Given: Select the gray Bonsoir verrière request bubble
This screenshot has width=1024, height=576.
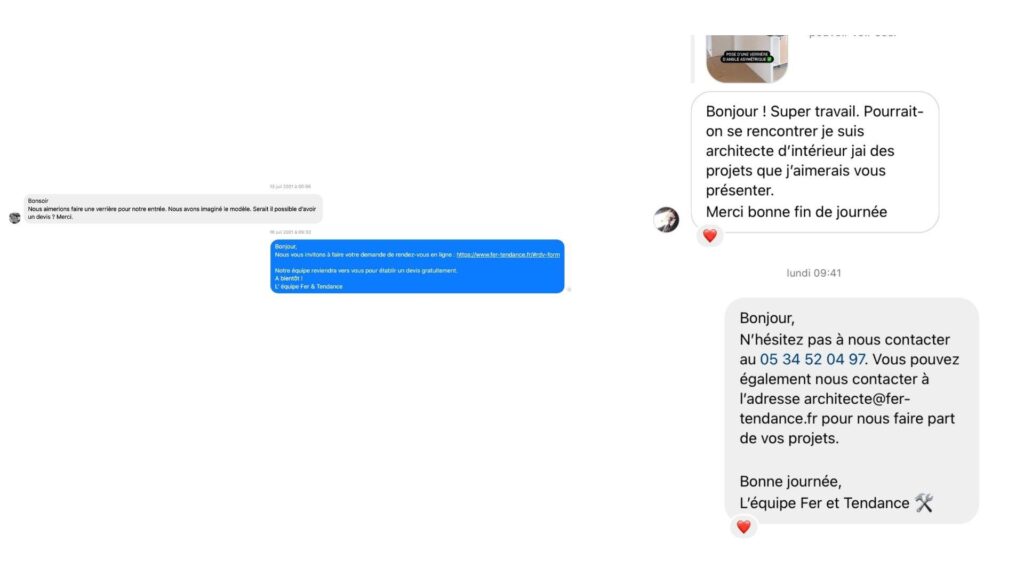Looking at the screenshot, I should click(173, 209).
